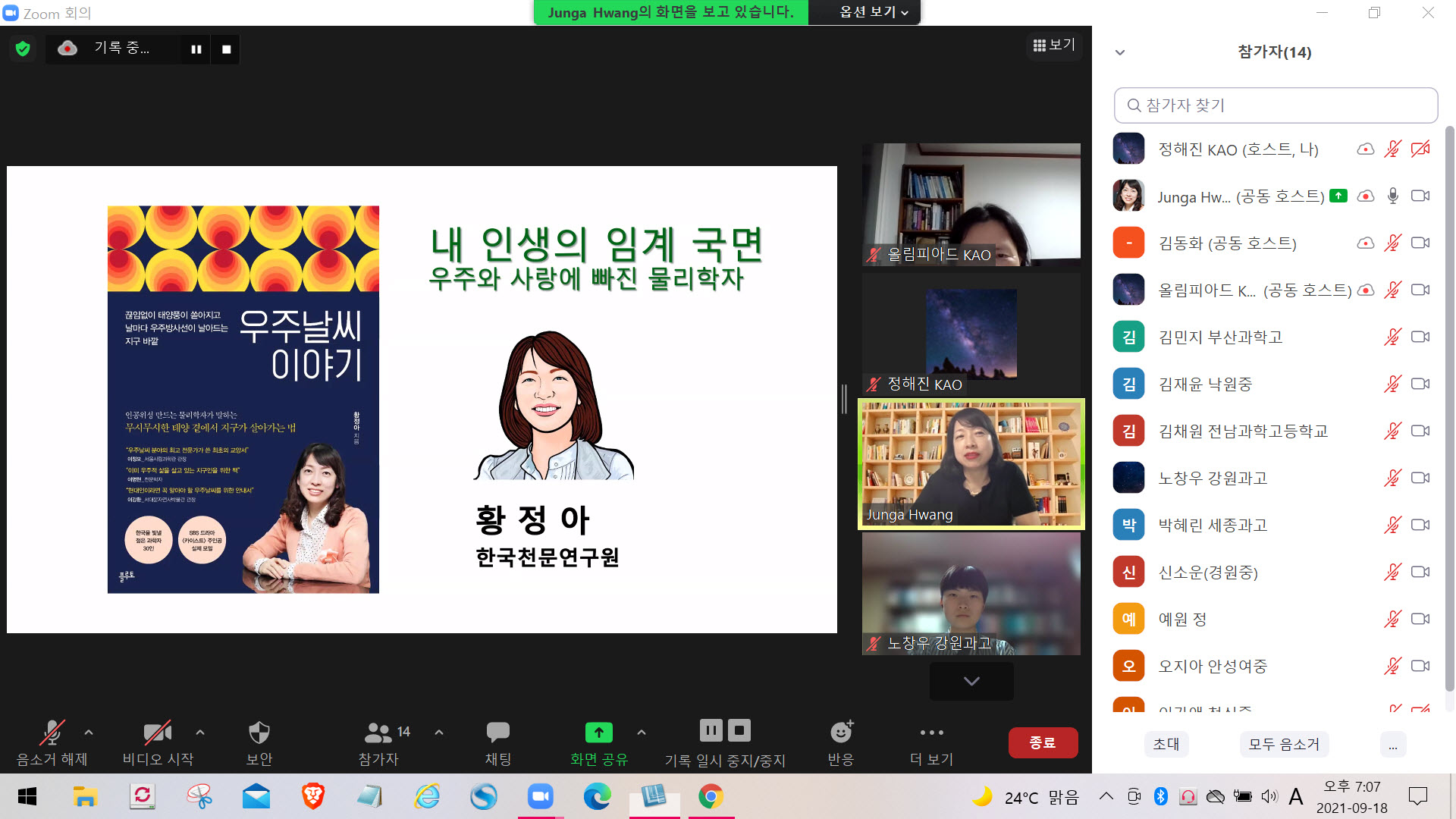Click camera icon for 김재윤 낙원중 row

tap(1420, 384)
